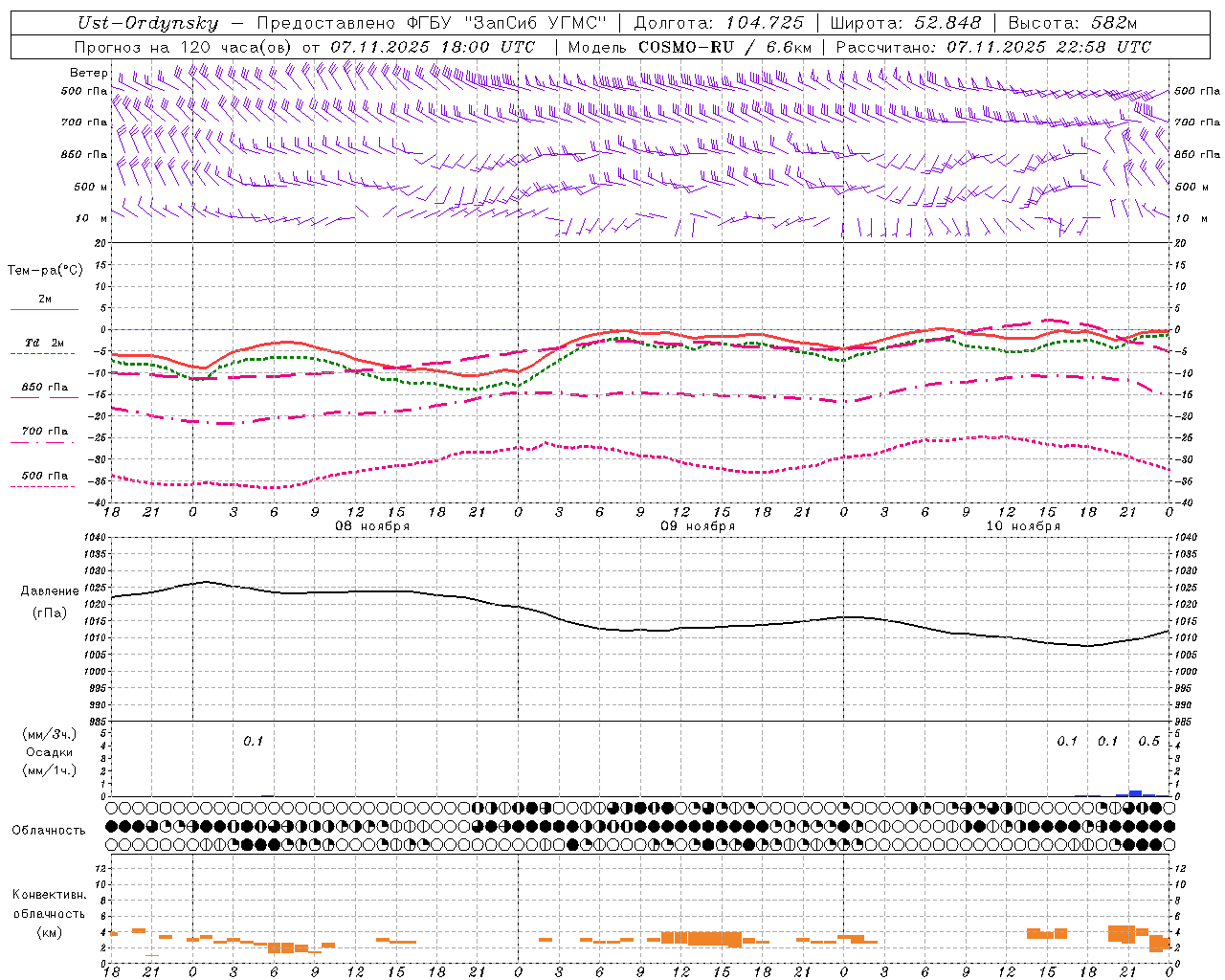
Task: Click the model name COSMO-RU / 6.6км
Action: click(x=725, y=47)
